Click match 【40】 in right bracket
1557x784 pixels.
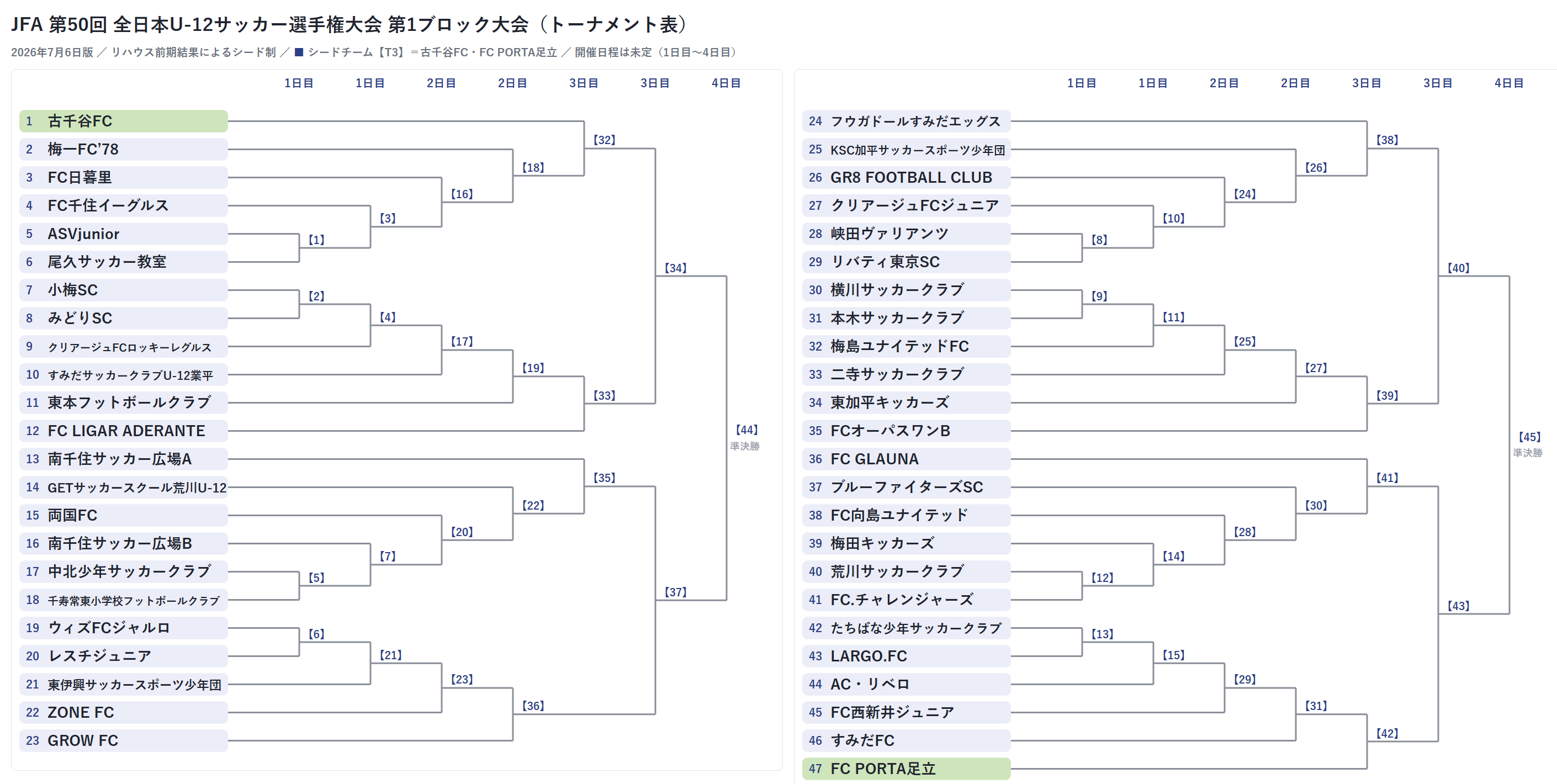1459,268
